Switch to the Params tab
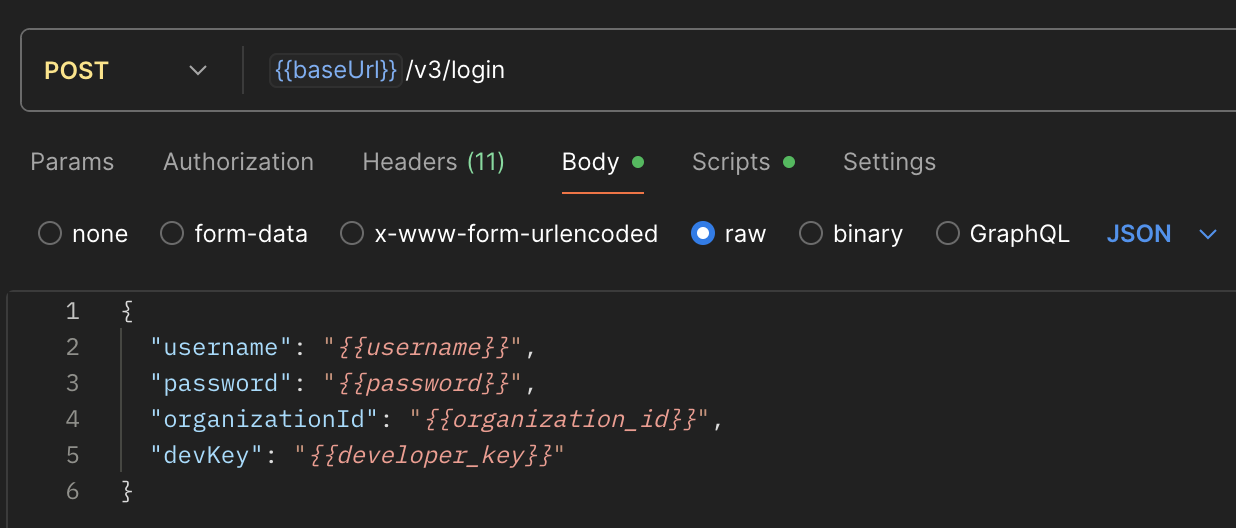Image resolution: width=1236 pixels, height=528 pixels. click(x=72, y=162)
